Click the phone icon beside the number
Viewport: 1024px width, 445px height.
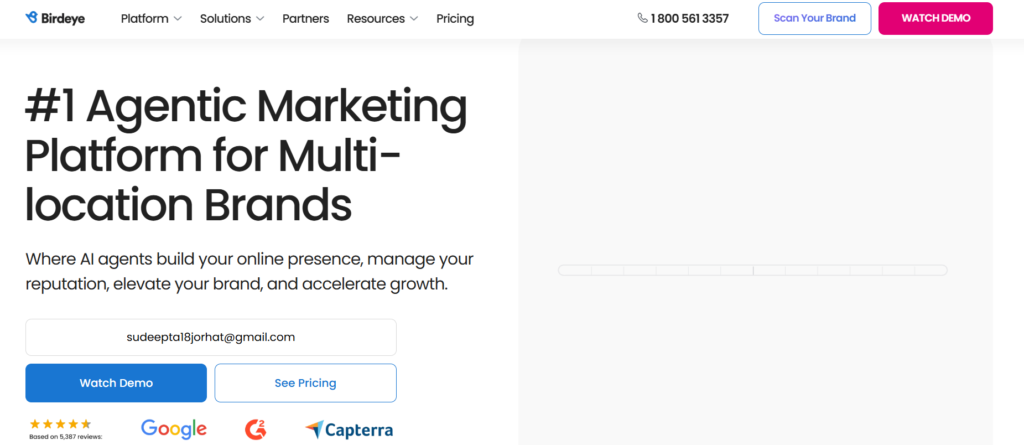[642, 18]
